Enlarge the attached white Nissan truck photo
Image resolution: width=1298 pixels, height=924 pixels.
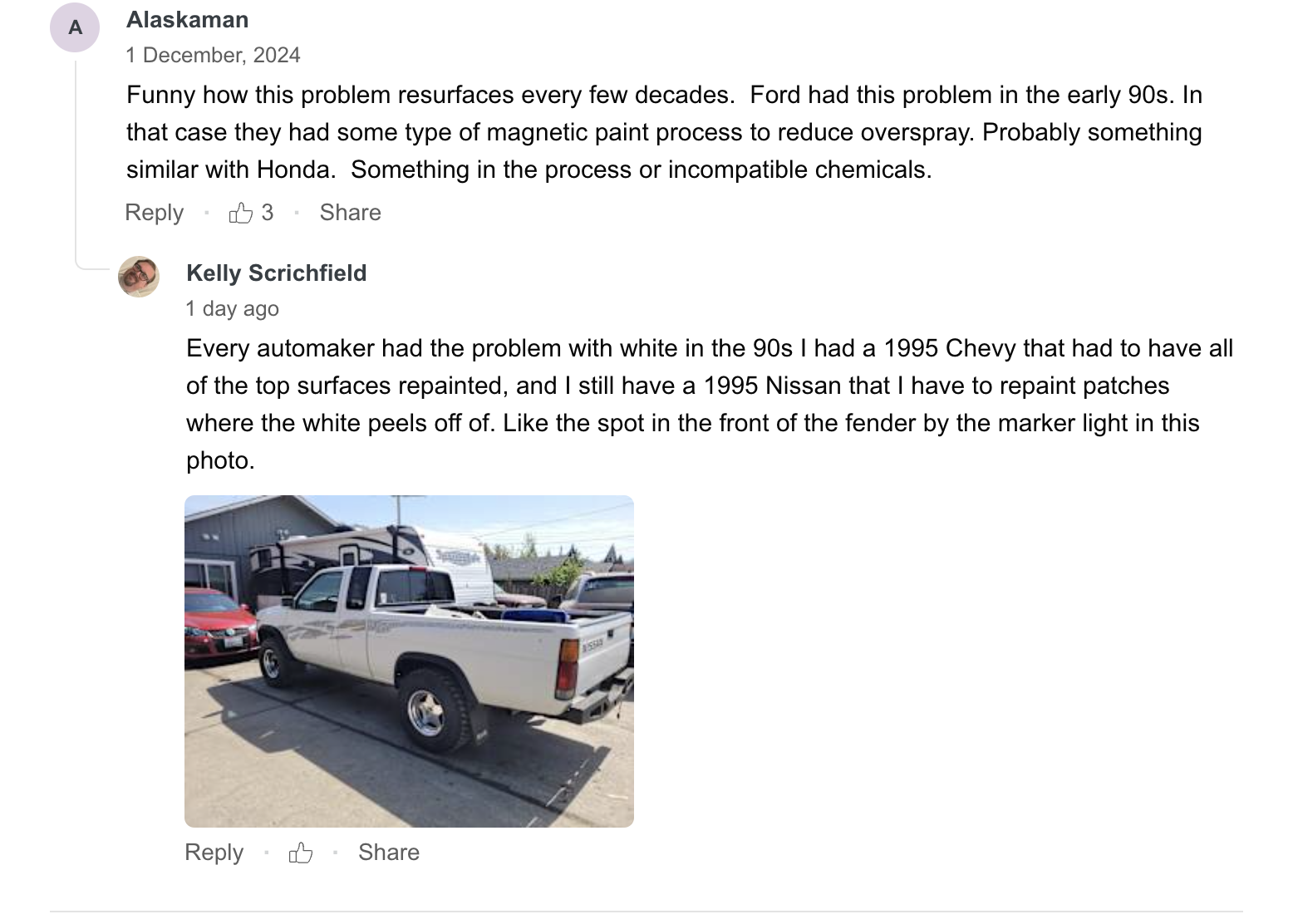(x=409, y=661)
